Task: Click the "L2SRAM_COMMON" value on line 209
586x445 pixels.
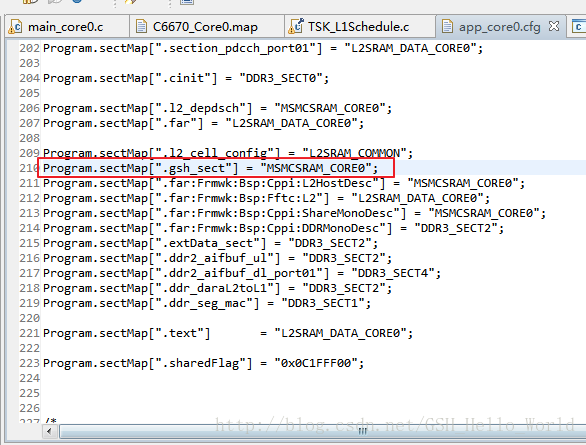Action: tap(354, 153)
